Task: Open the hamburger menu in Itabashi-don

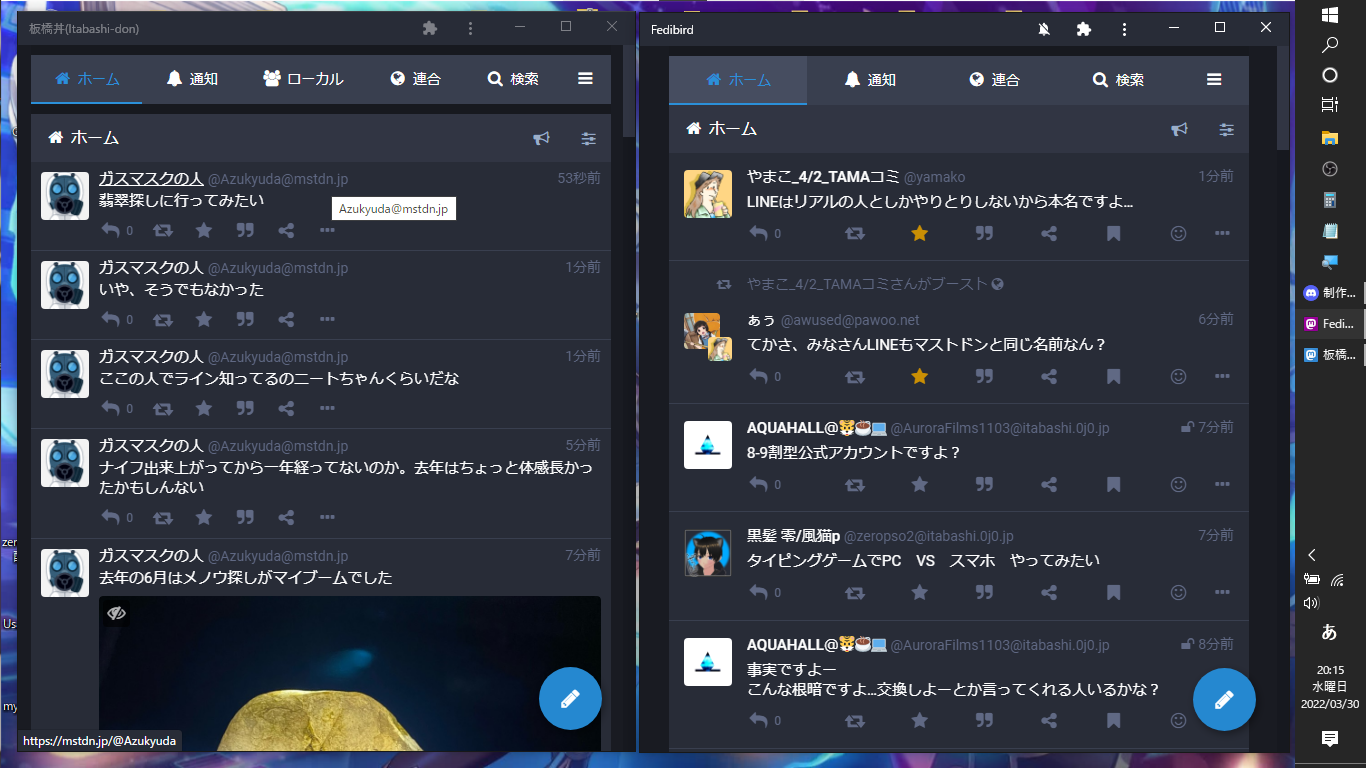Action: click(x=586, y=79)
